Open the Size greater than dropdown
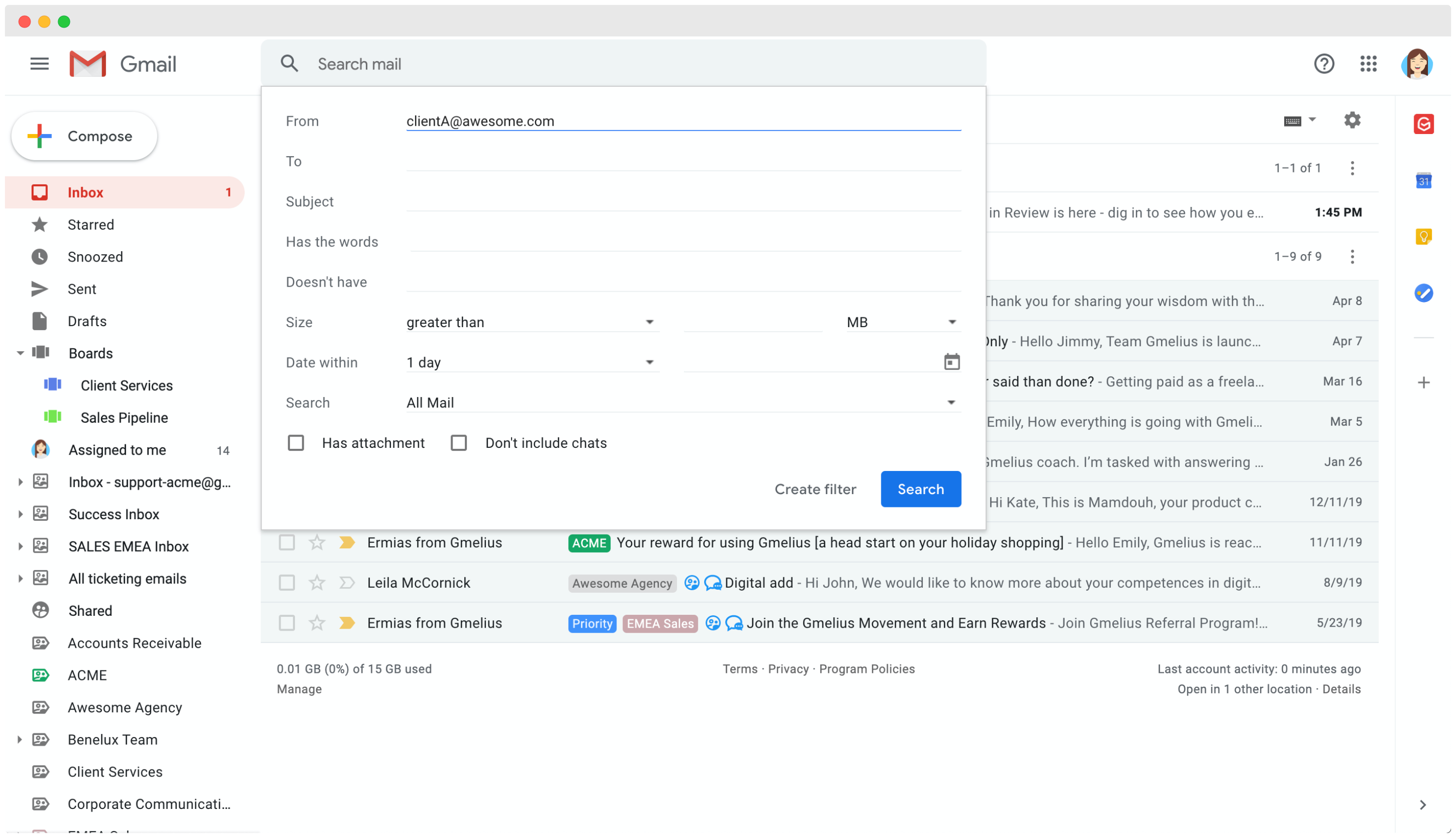Image resolution: width=1456 pixels, height=838 pixels. [532, 322]
